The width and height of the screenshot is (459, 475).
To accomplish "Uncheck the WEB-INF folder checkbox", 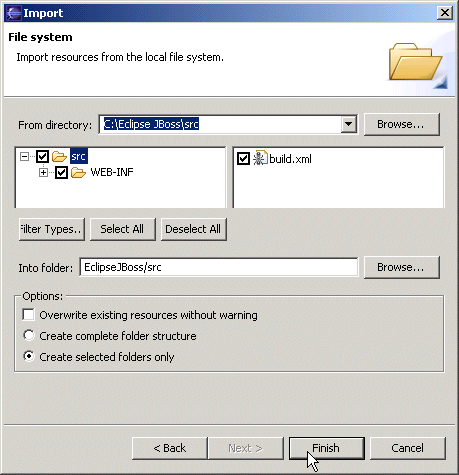I will pos(61,172).
